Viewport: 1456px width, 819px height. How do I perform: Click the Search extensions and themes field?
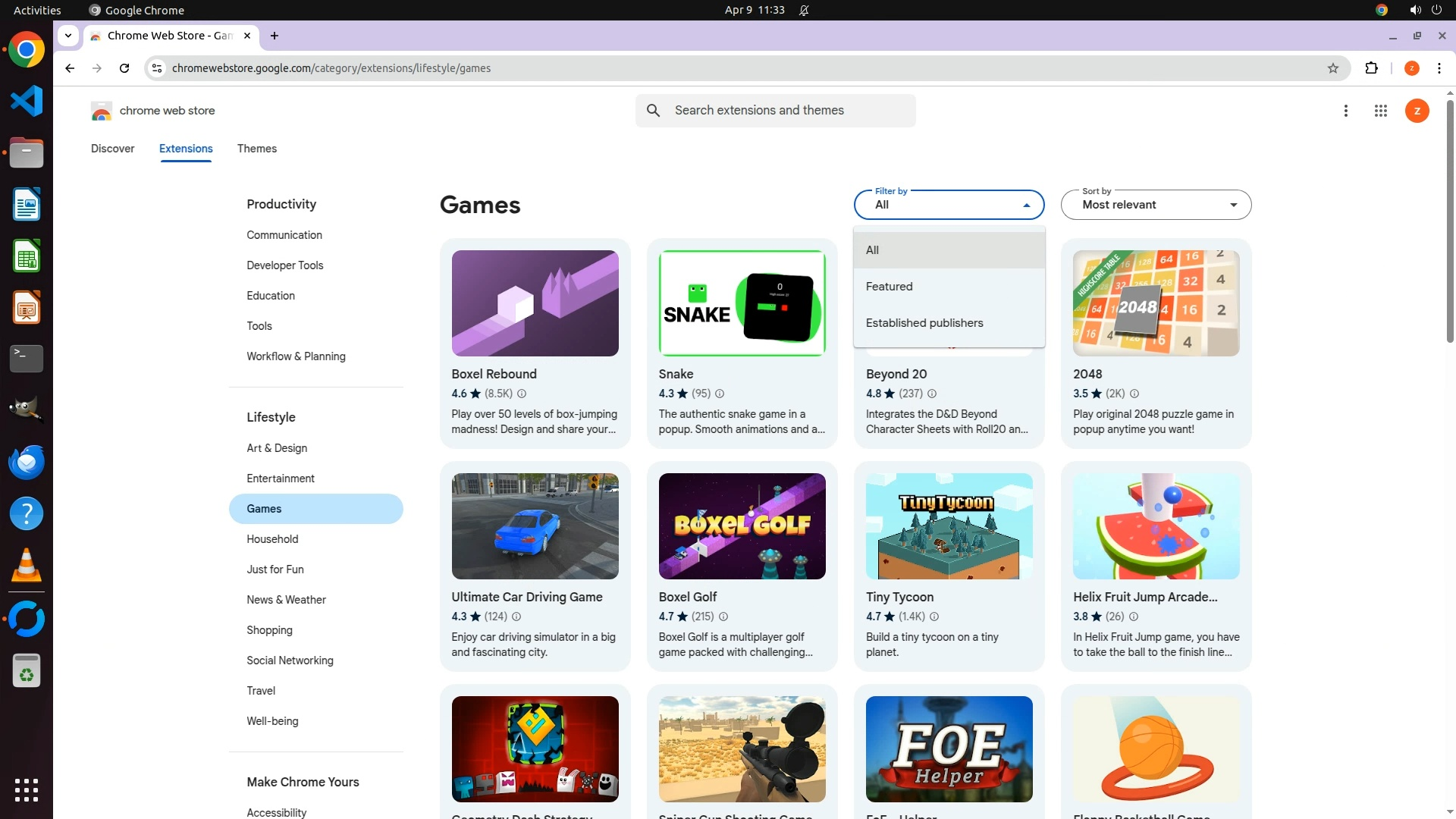pyautogui.click(x=789, y=111)
